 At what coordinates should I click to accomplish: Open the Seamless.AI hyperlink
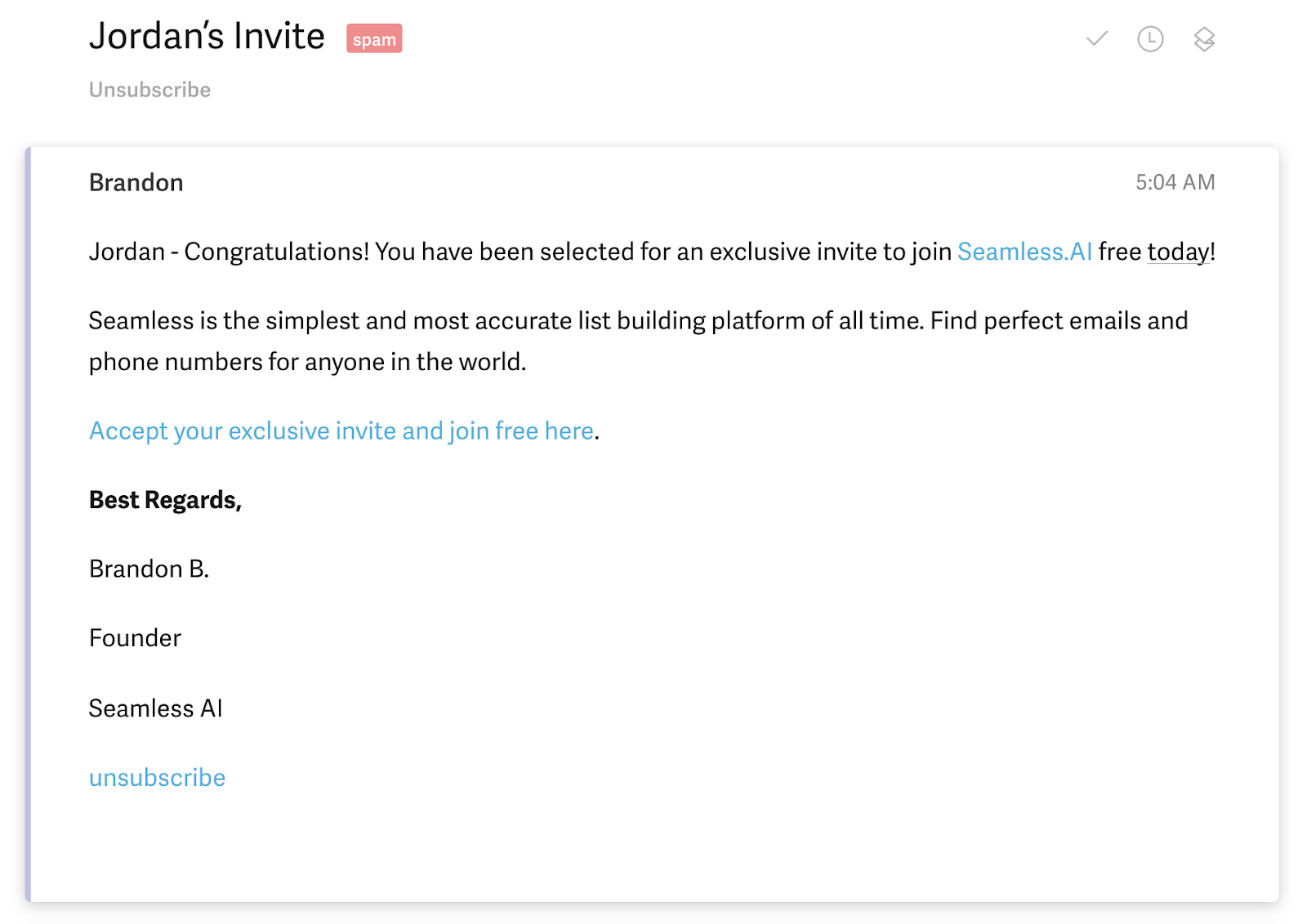coord(1024,252)
